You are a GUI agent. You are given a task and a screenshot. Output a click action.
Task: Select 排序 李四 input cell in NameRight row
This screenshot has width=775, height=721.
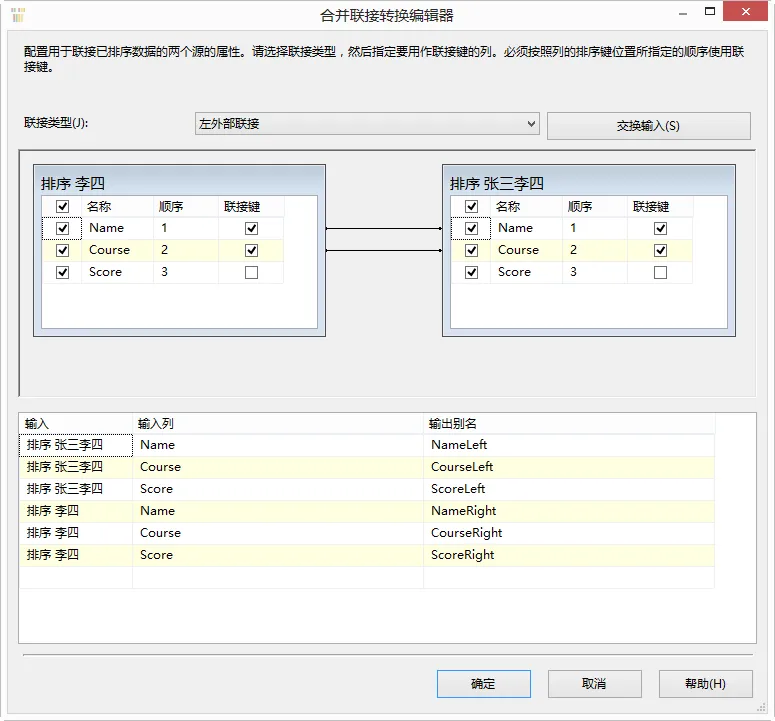tap(76, 511)
